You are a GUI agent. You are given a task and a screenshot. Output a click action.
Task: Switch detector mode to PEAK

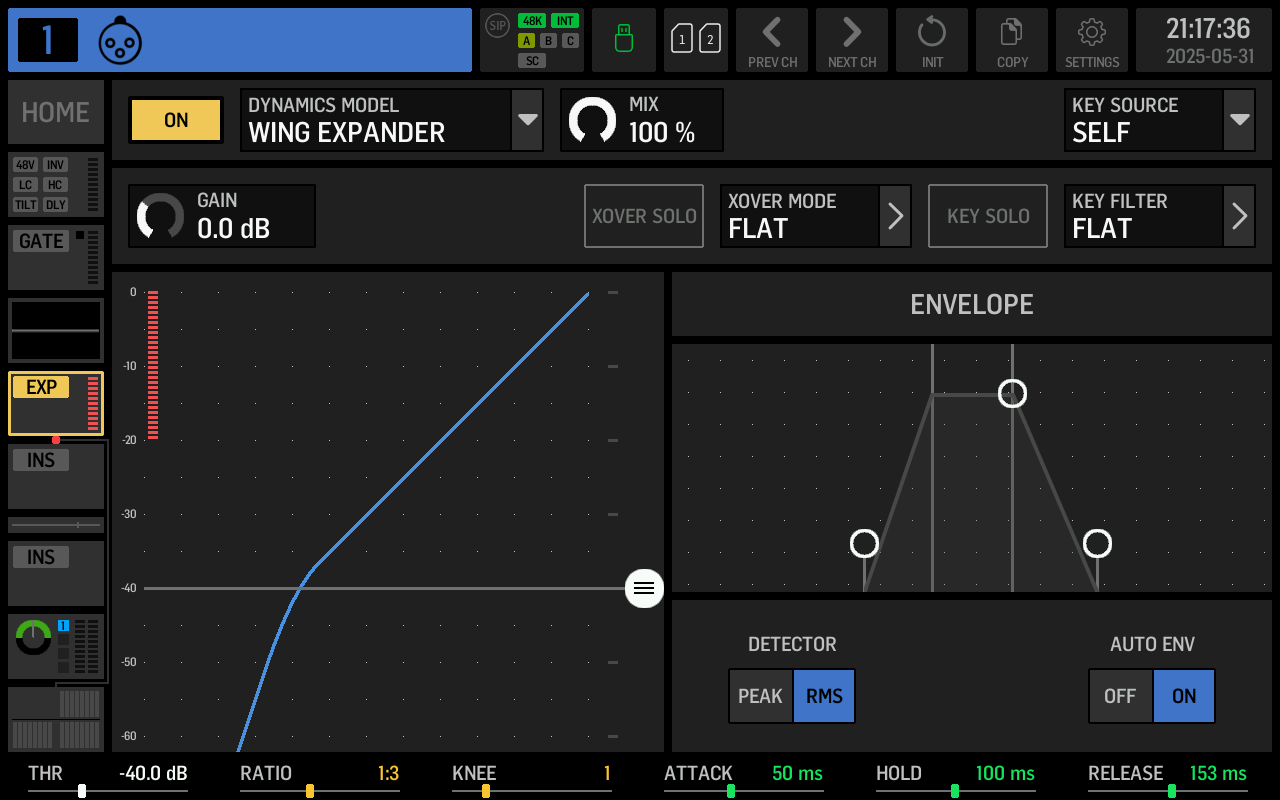(x=760, y=696)
